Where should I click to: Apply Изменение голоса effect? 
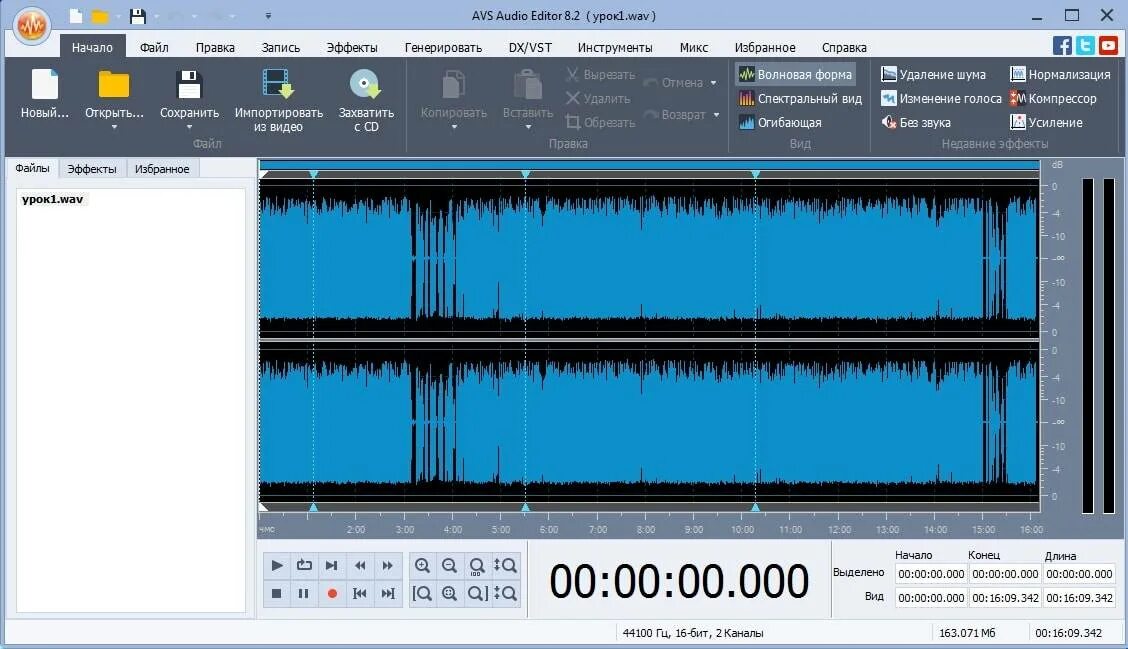coord(941,99)
